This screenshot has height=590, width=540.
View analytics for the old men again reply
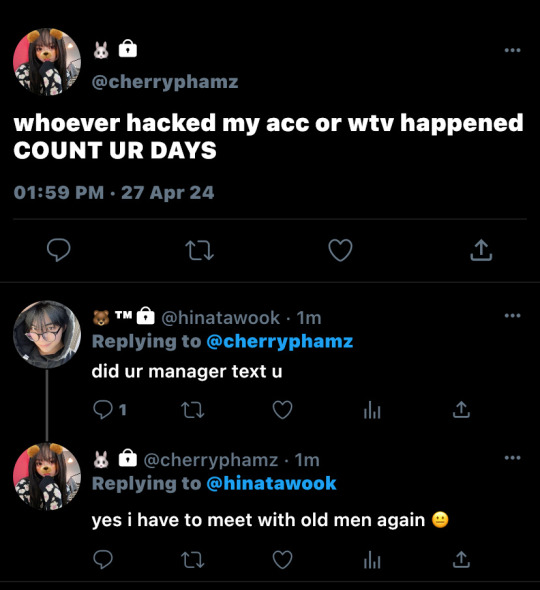372,560
